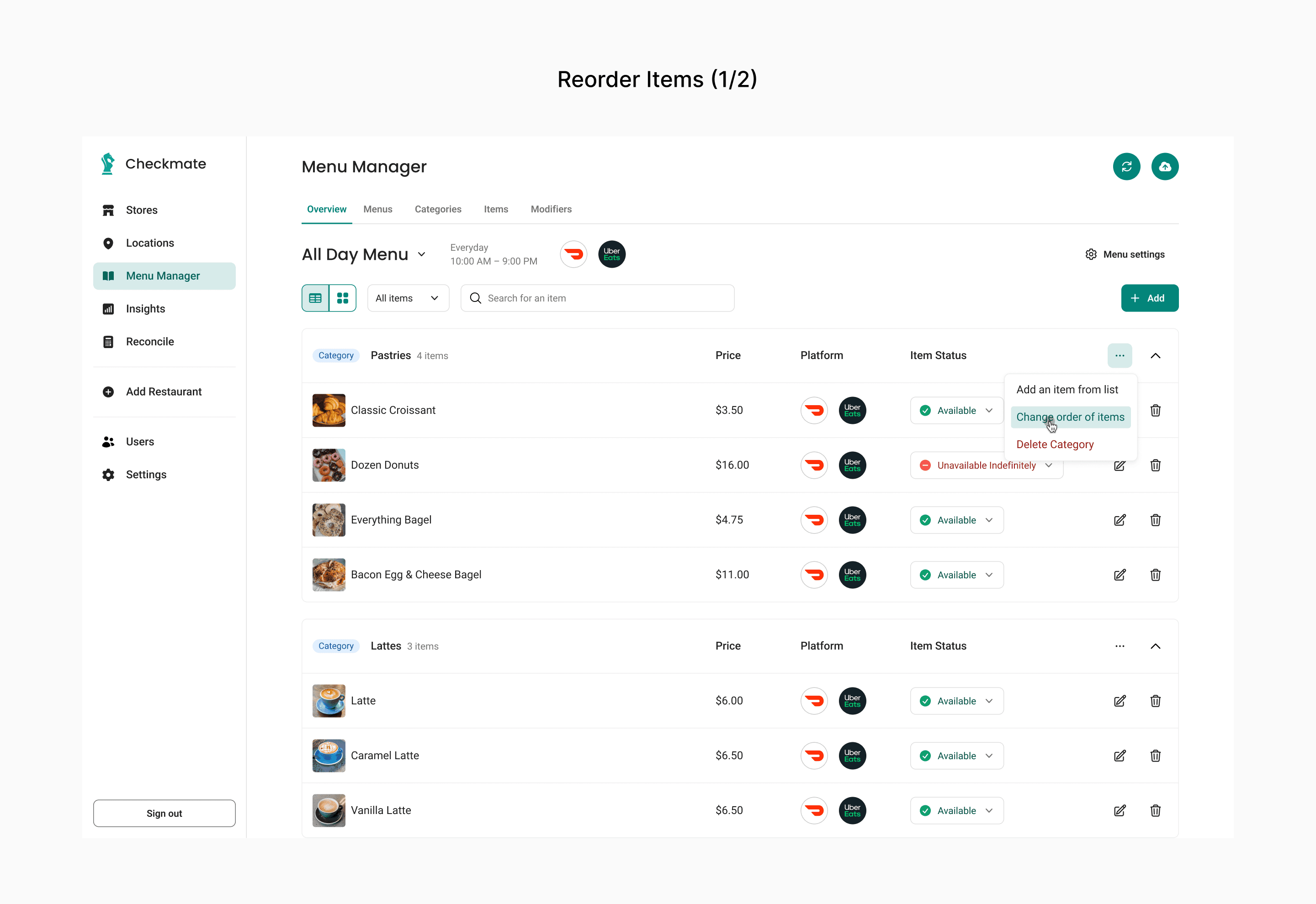This screenshot has width=1316, height=904.
Task: Open Vanilla Latte Available status dropdown
Action: point(956,810)
